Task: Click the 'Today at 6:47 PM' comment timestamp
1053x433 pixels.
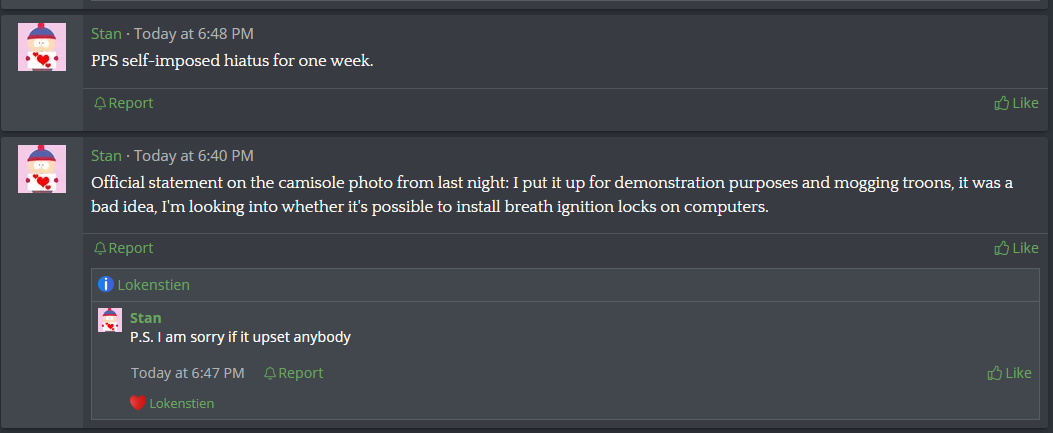Action: pos(187,373)
